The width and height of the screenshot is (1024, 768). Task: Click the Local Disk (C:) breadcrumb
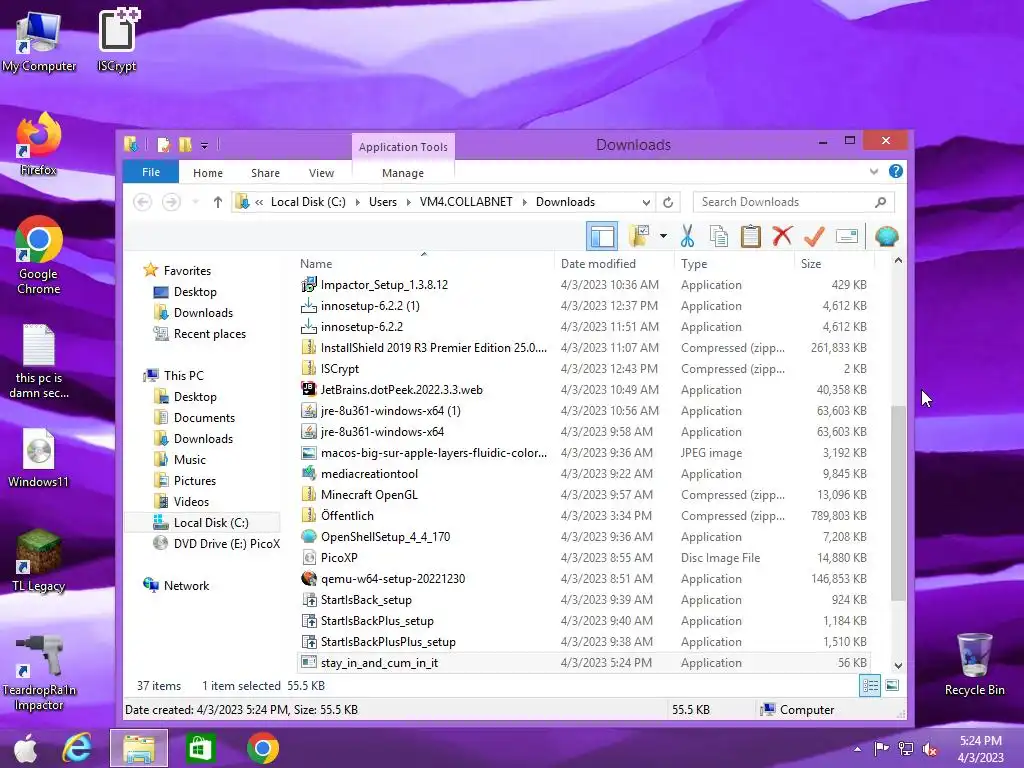pyautogui.click(x=308, y=202)
